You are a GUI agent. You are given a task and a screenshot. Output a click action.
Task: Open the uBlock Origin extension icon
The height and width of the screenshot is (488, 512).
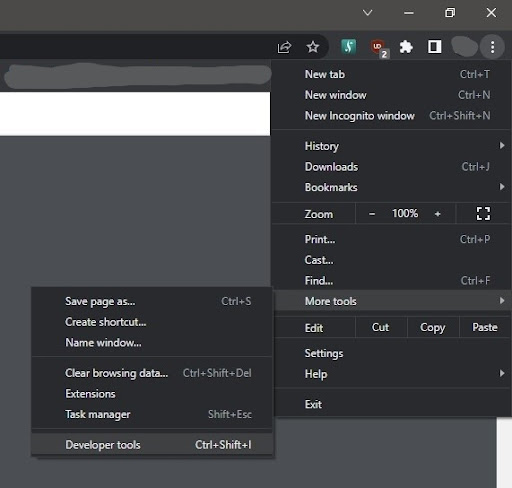point(379,48)
